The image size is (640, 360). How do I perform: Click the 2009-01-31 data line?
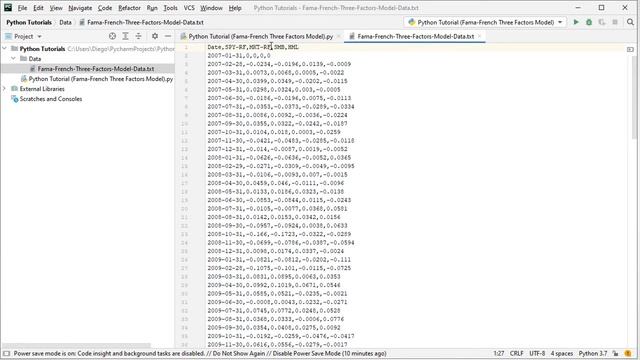coord(279,260)
